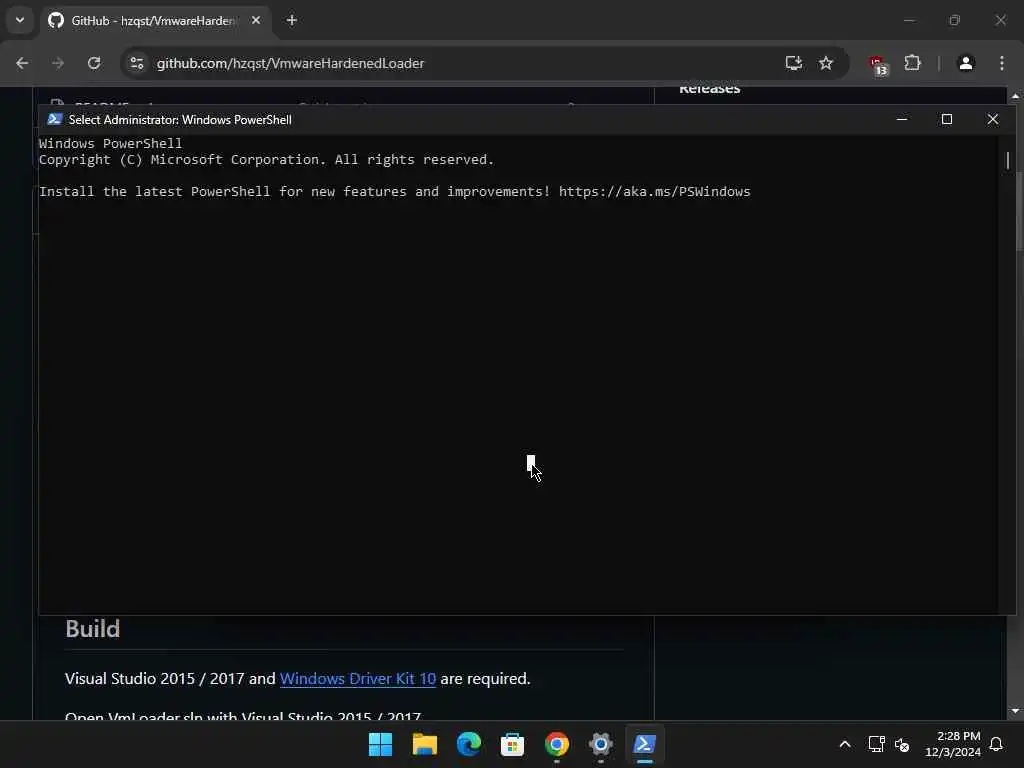Open the Windows Start menu
The width and height of the screenshot is (1024, 768).
click(381, 744)
